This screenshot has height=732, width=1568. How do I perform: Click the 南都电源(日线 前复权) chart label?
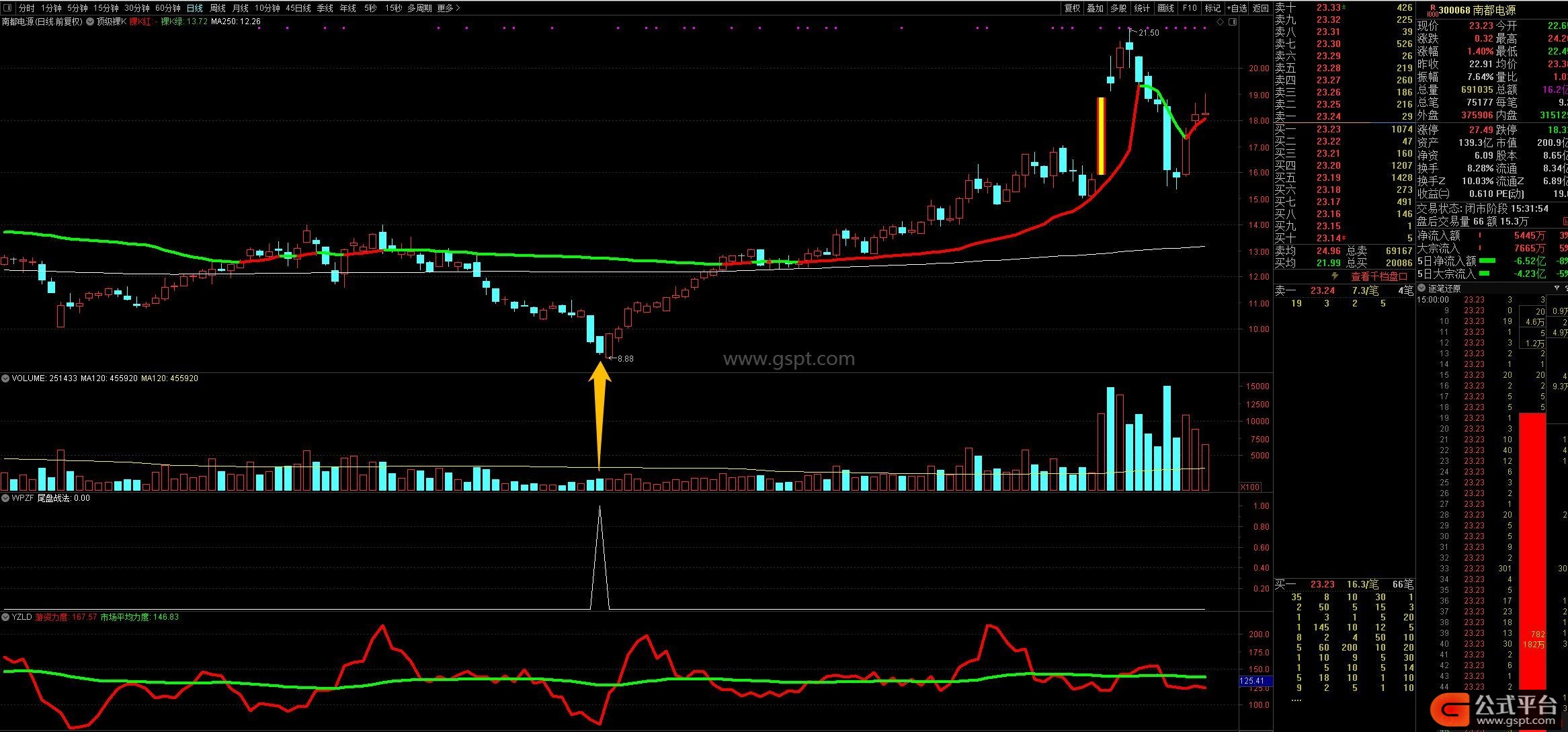42,22
